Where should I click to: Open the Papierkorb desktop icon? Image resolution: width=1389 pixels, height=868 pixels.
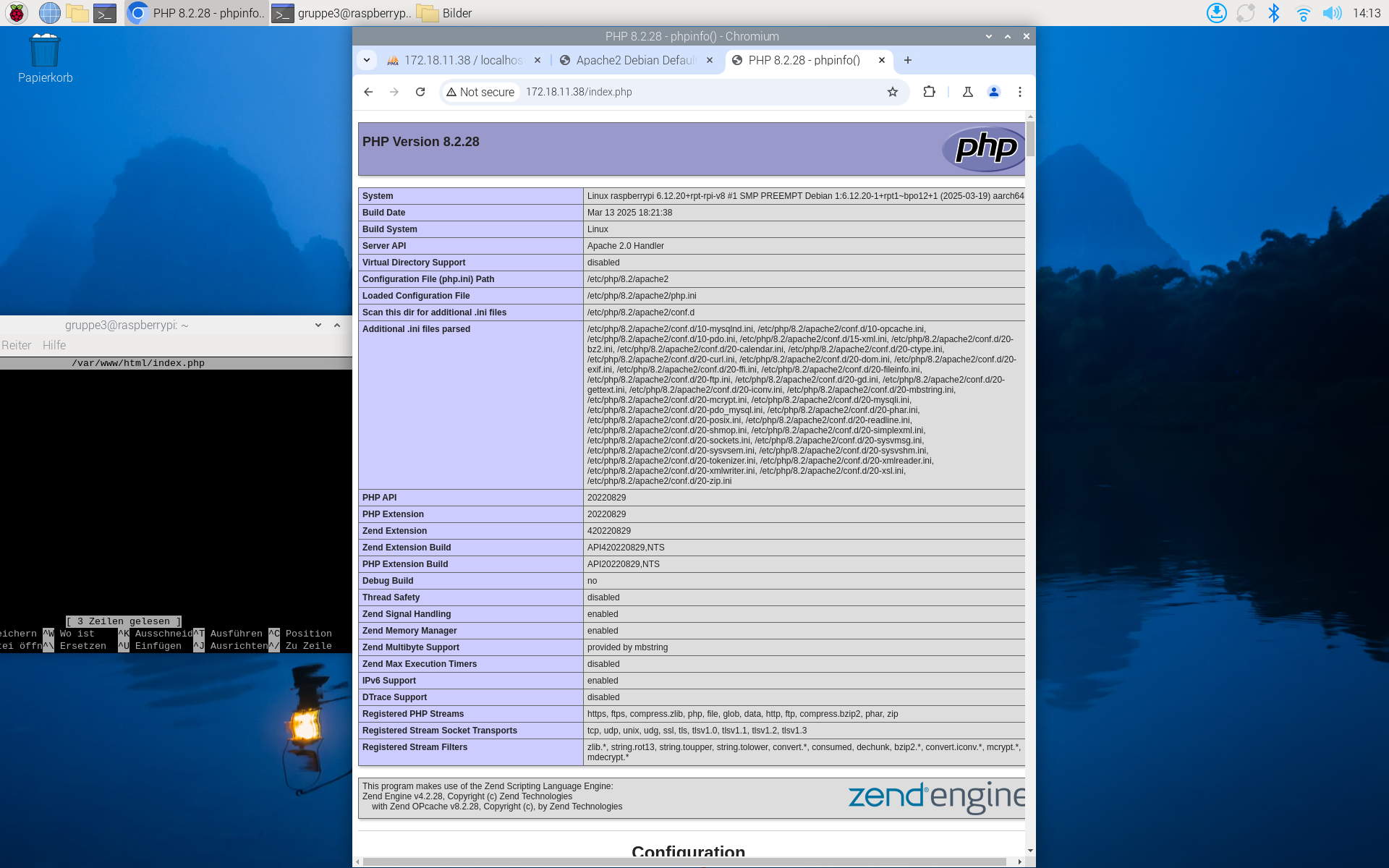click(45, 59)
